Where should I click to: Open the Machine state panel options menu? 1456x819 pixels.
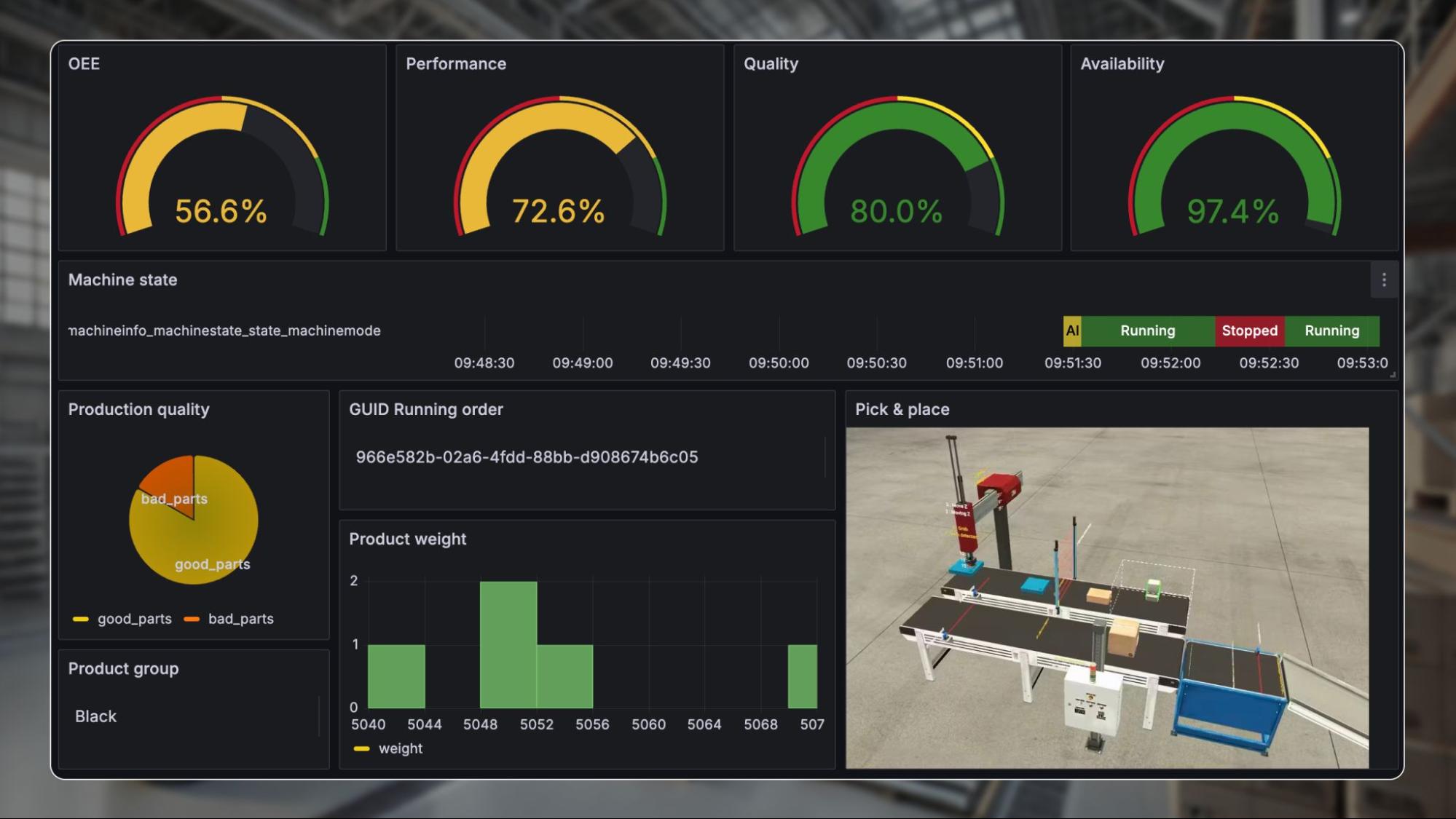[1383, 280]
